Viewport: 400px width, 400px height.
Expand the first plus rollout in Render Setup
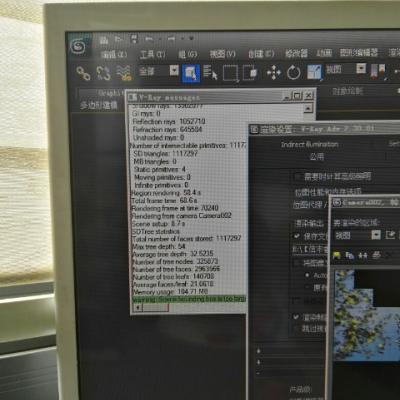click(258, 351)
